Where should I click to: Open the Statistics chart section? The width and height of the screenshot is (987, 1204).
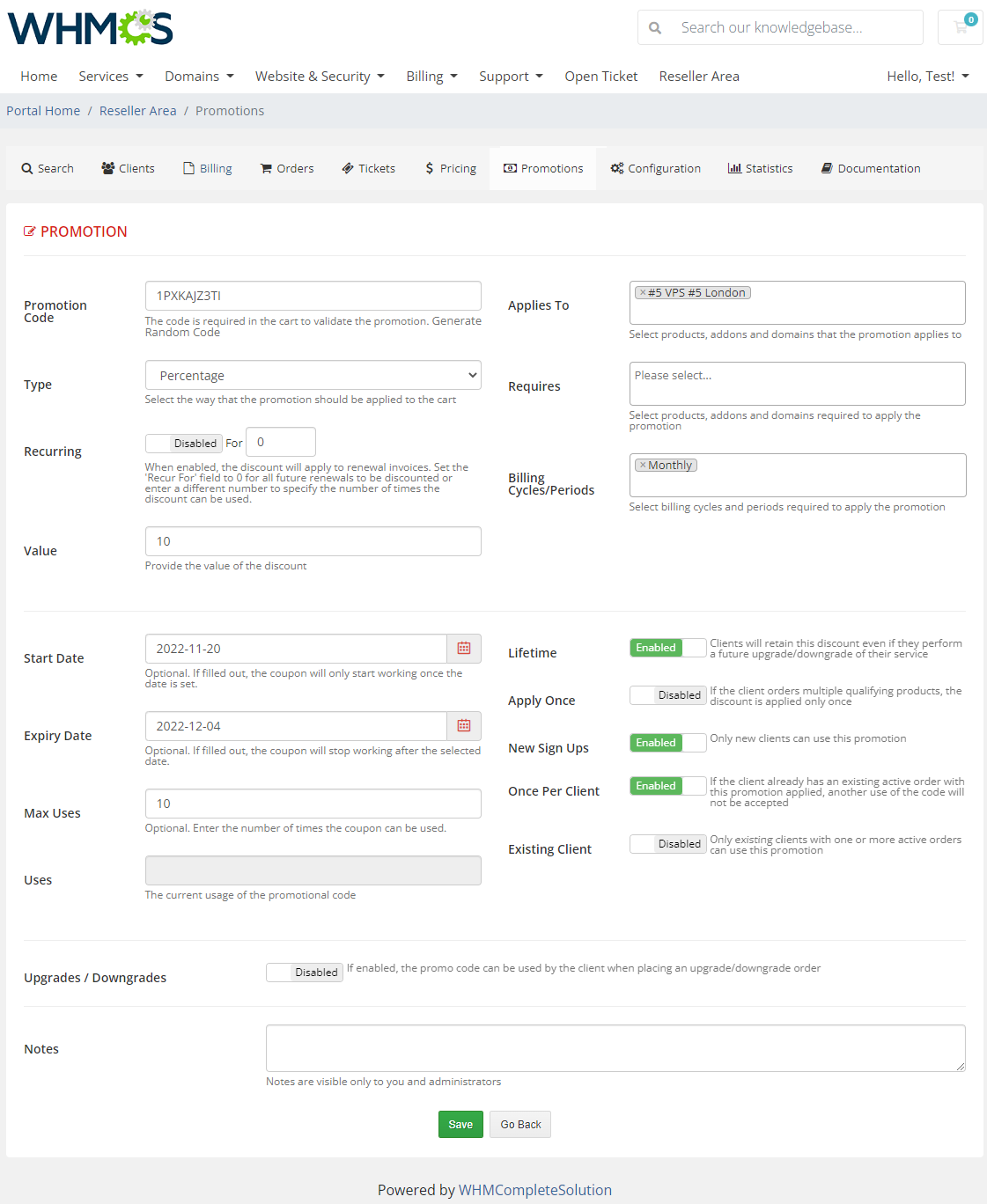click(x=760, y=168)
